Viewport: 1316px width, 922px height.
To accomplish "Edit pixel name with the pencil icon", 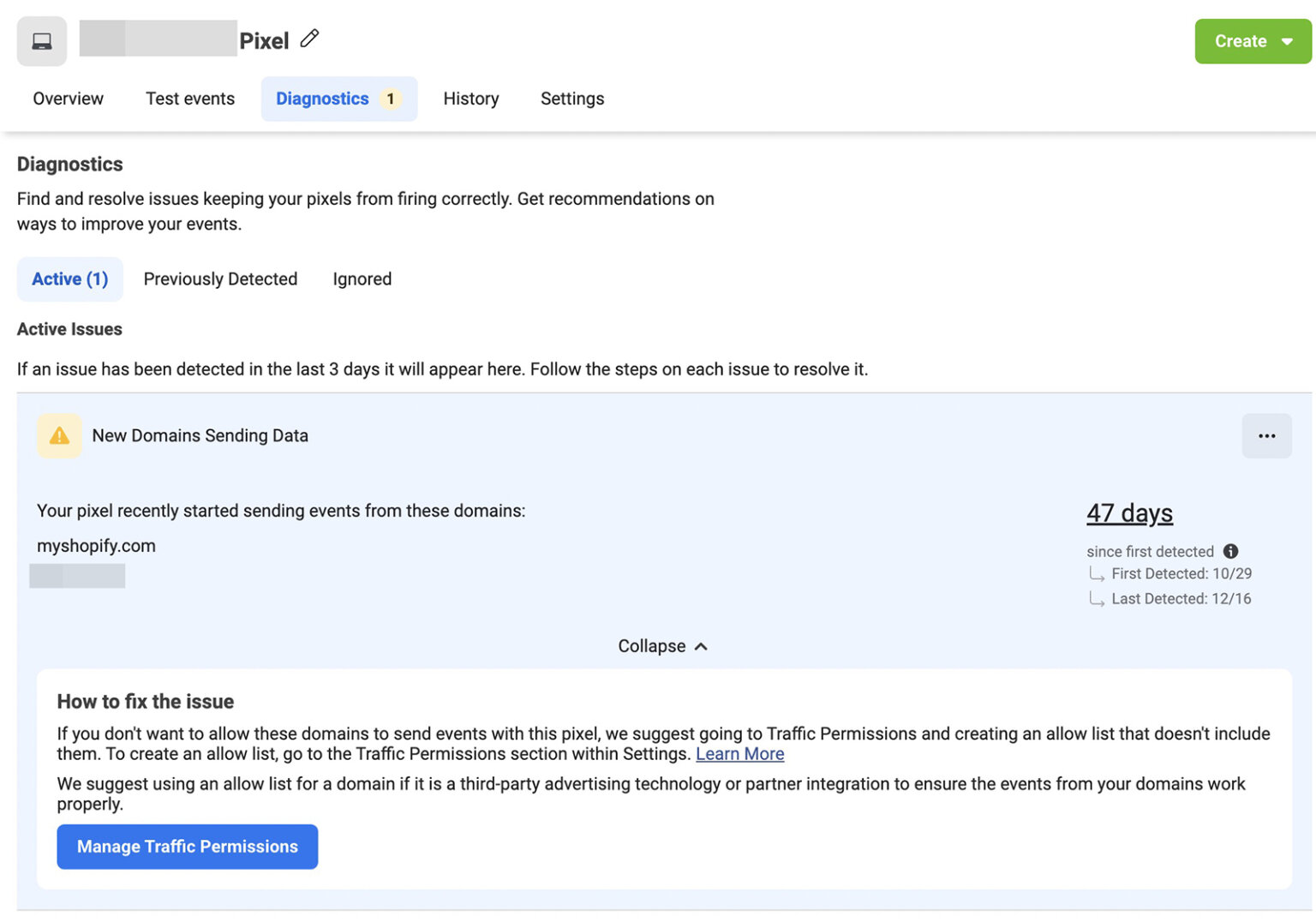I will pos(309,38).
